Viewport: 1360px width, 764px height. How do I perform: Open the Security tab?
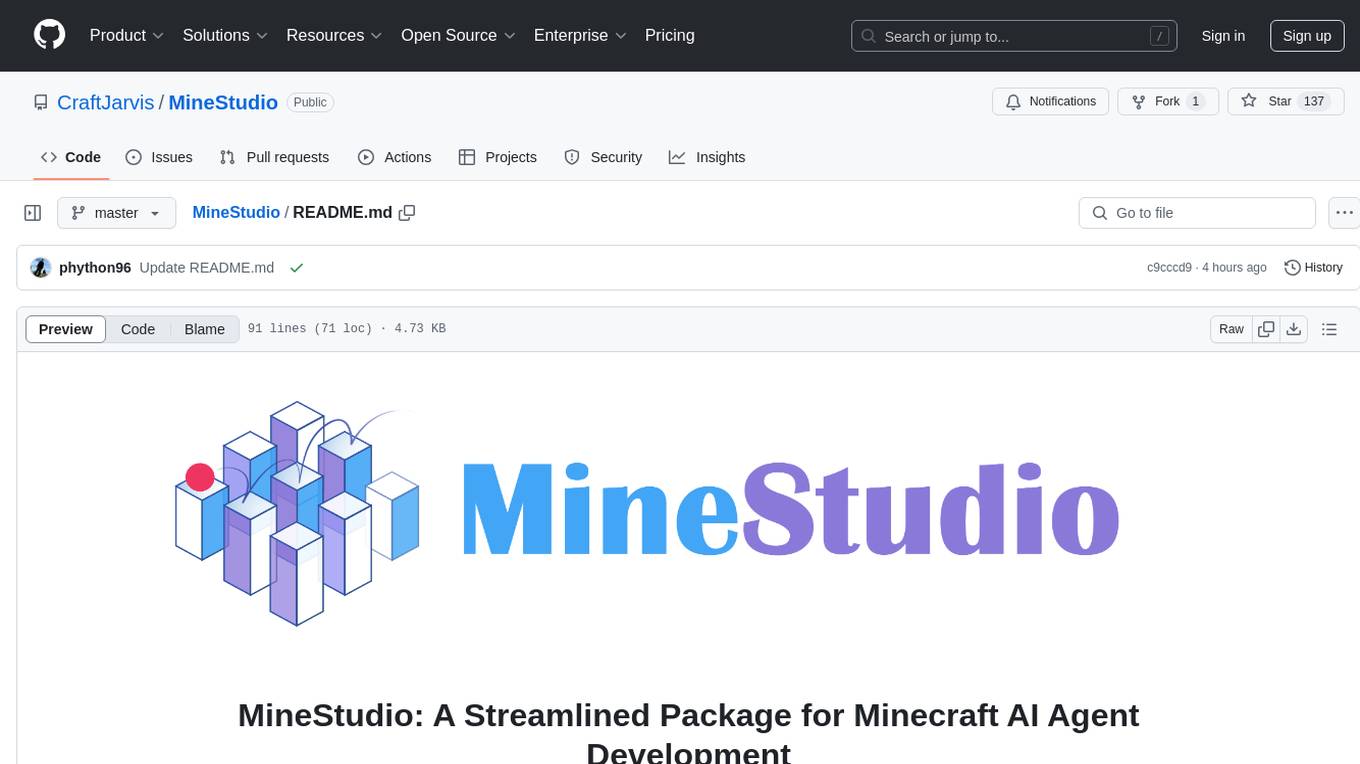pos(603,157)
